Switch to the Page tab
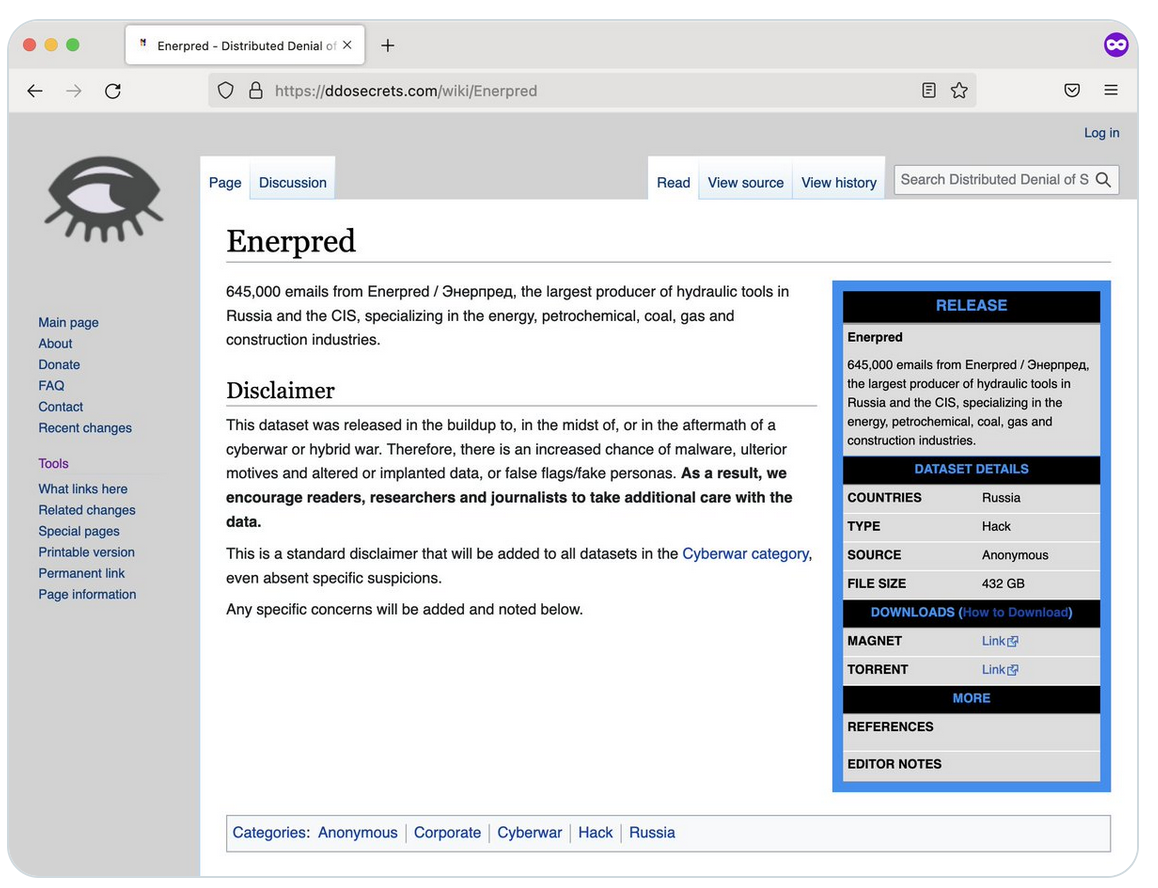The width and height of the screenshot is (1158, 888). pos(225,182)
